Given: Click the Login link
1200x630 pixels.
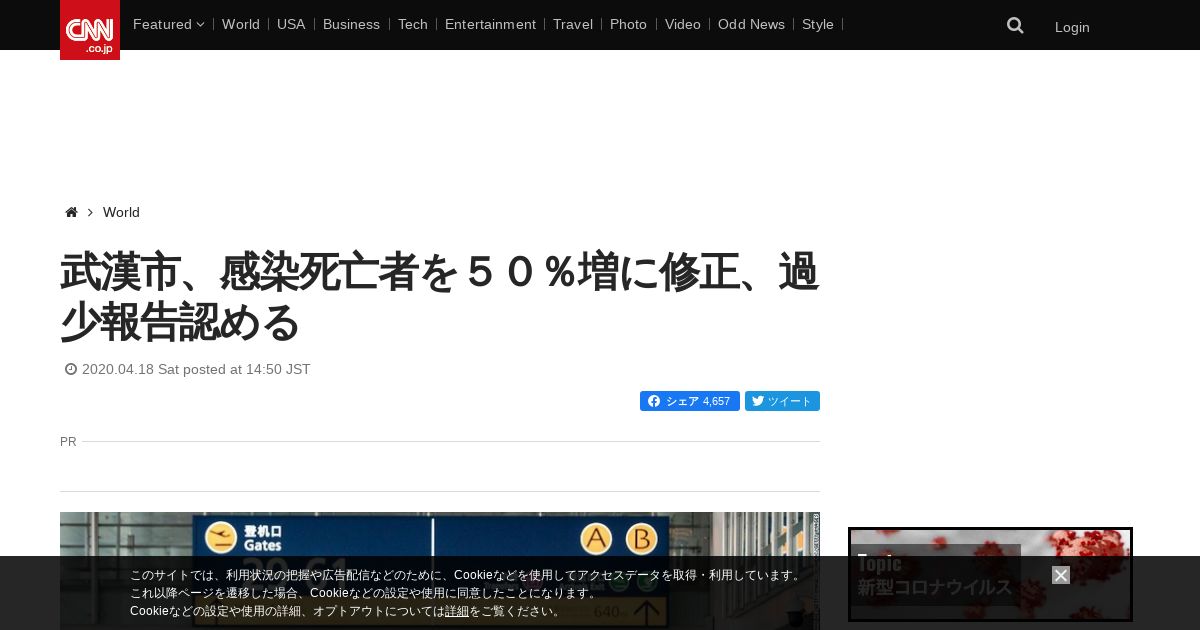Looking at the screenshot, I should pos(1072,27).
